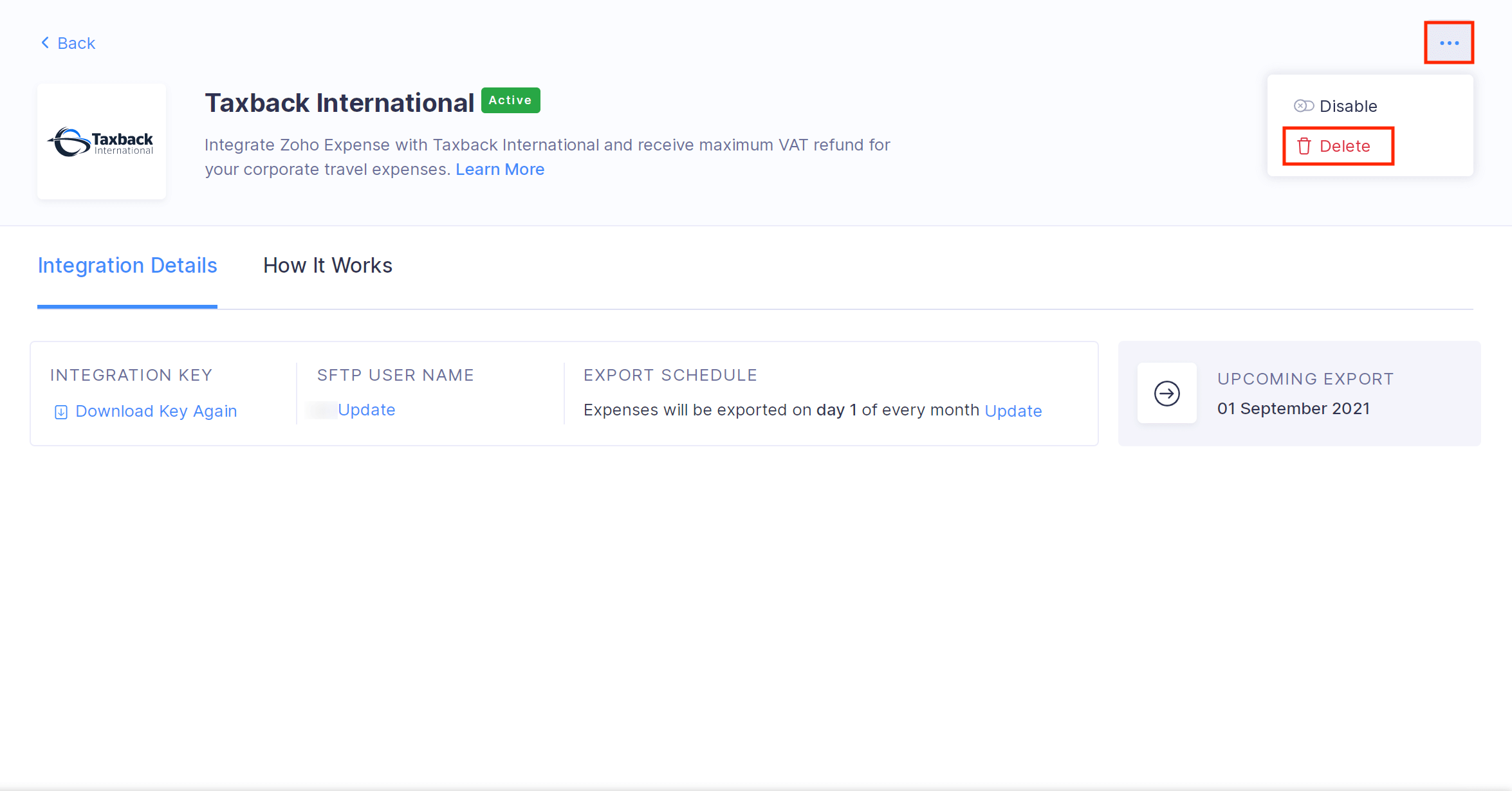The width and height of the screenshot is (1512, 791).
Task: Click the Upcoming Export card
Action: 1299,394
